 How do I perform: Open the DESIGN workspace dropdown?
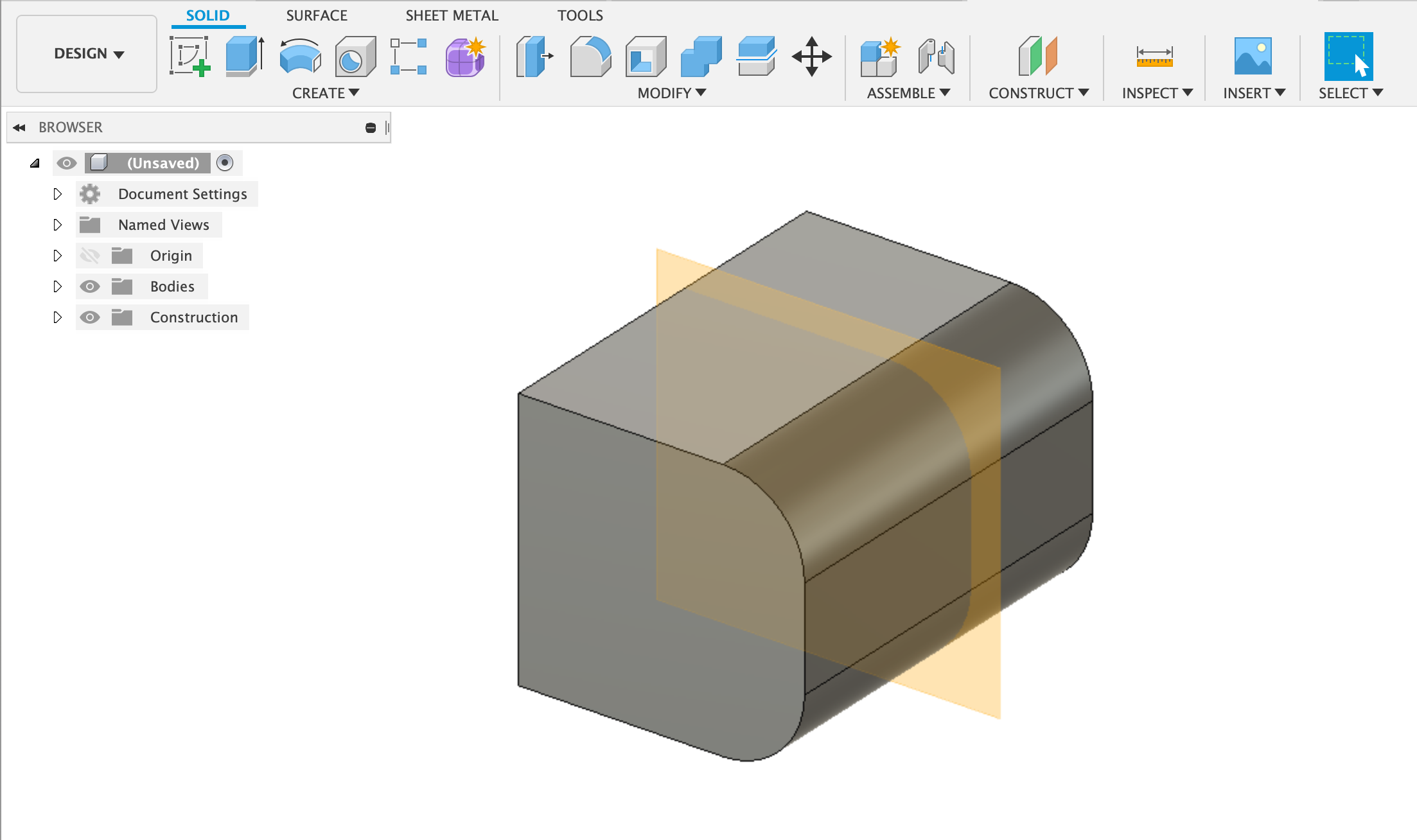[x=87, y=54]
